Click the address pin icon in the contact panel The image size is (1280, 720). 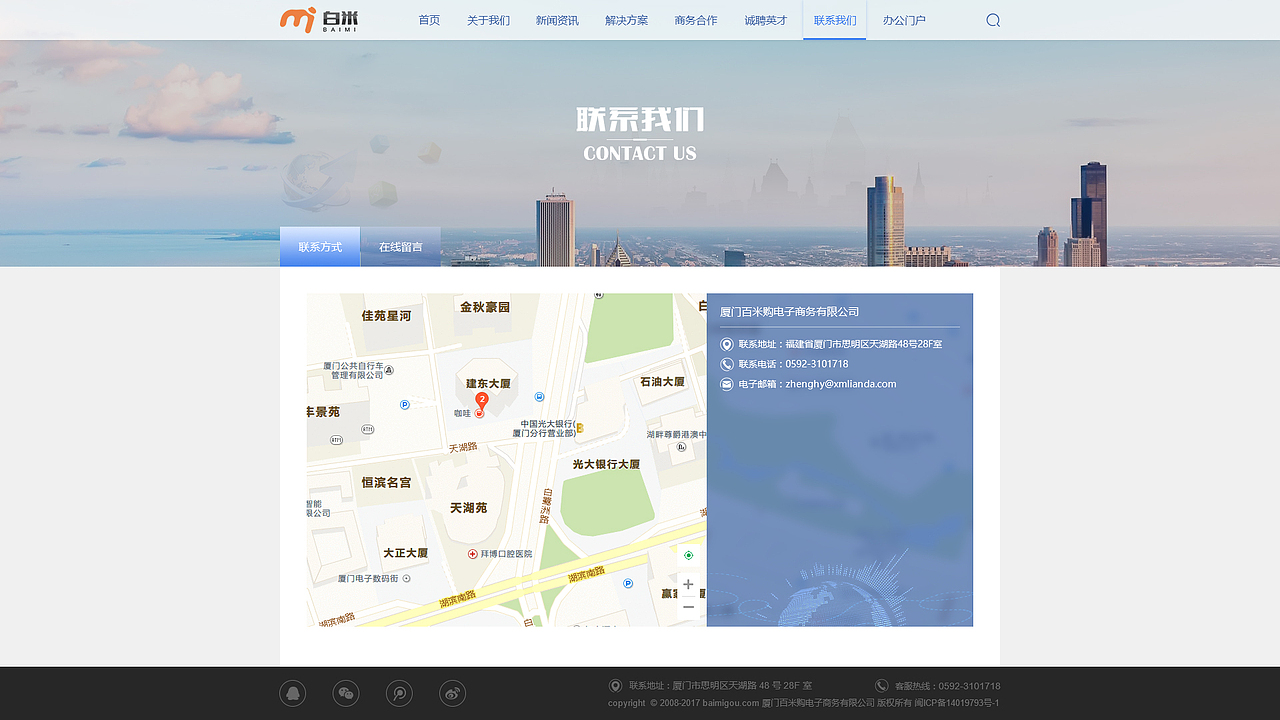click(x=727, y=344)
